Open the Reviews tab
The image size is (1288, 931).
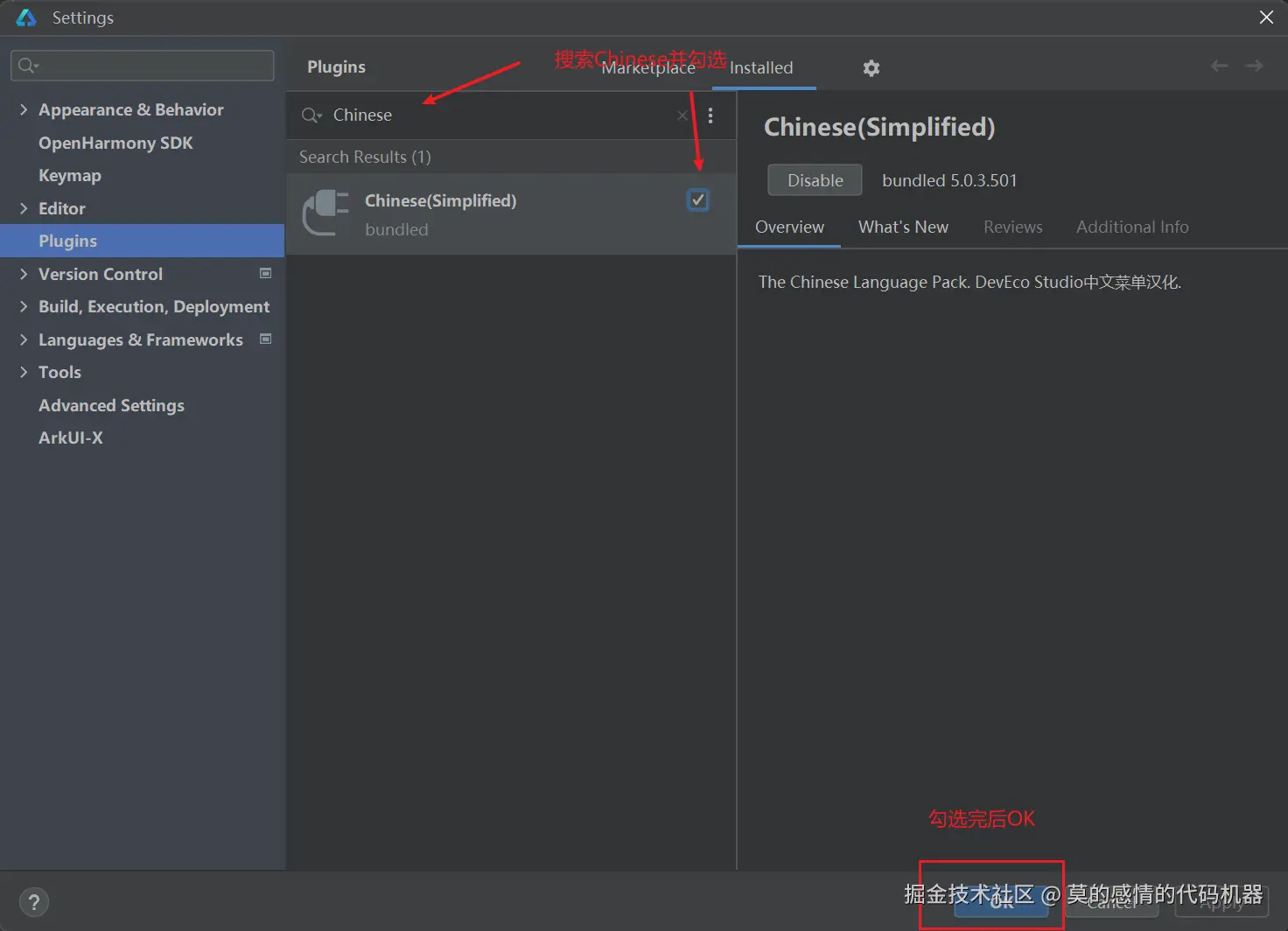click(x=1013, y=227)
